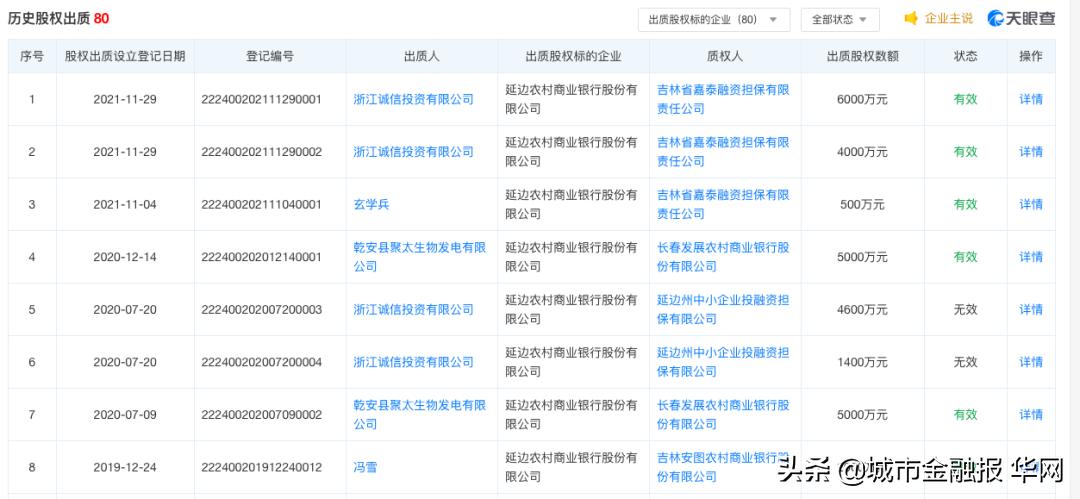Click the amount 6000万元
This screenshot has height=499, width=1080.
pos(862,99)
